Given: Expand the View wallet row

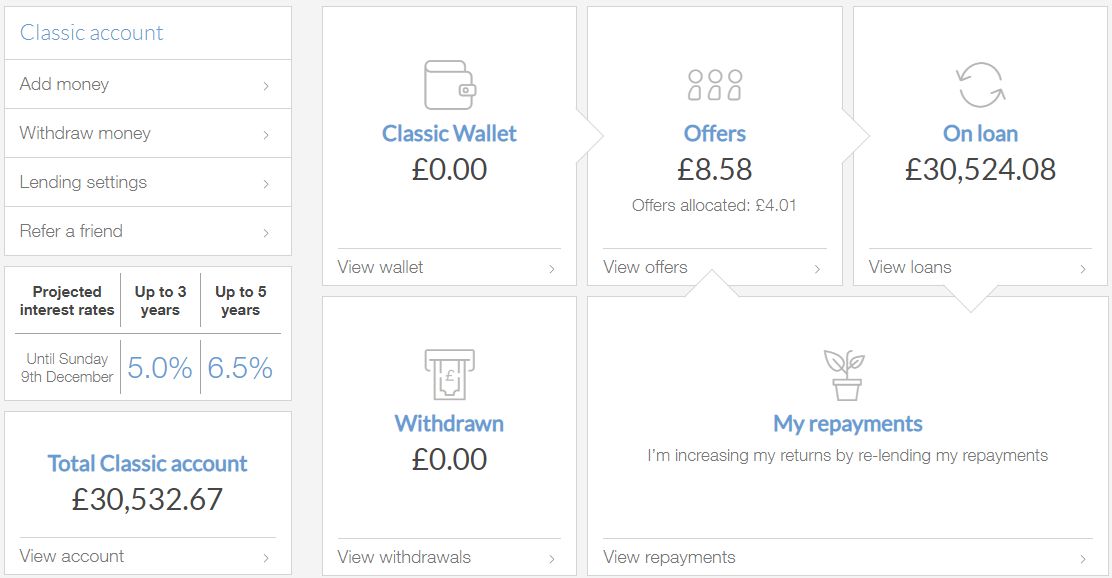Looking at the screenshot, I should click(x=449, y=267).
